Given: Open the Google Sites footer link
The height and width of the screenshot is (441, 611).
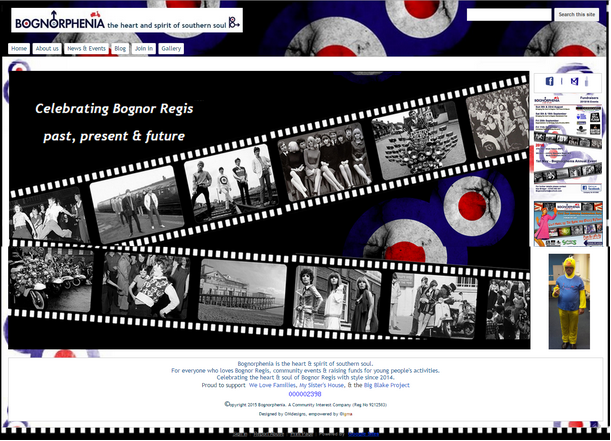Looking at the screenshot, I should coord(363,434).
